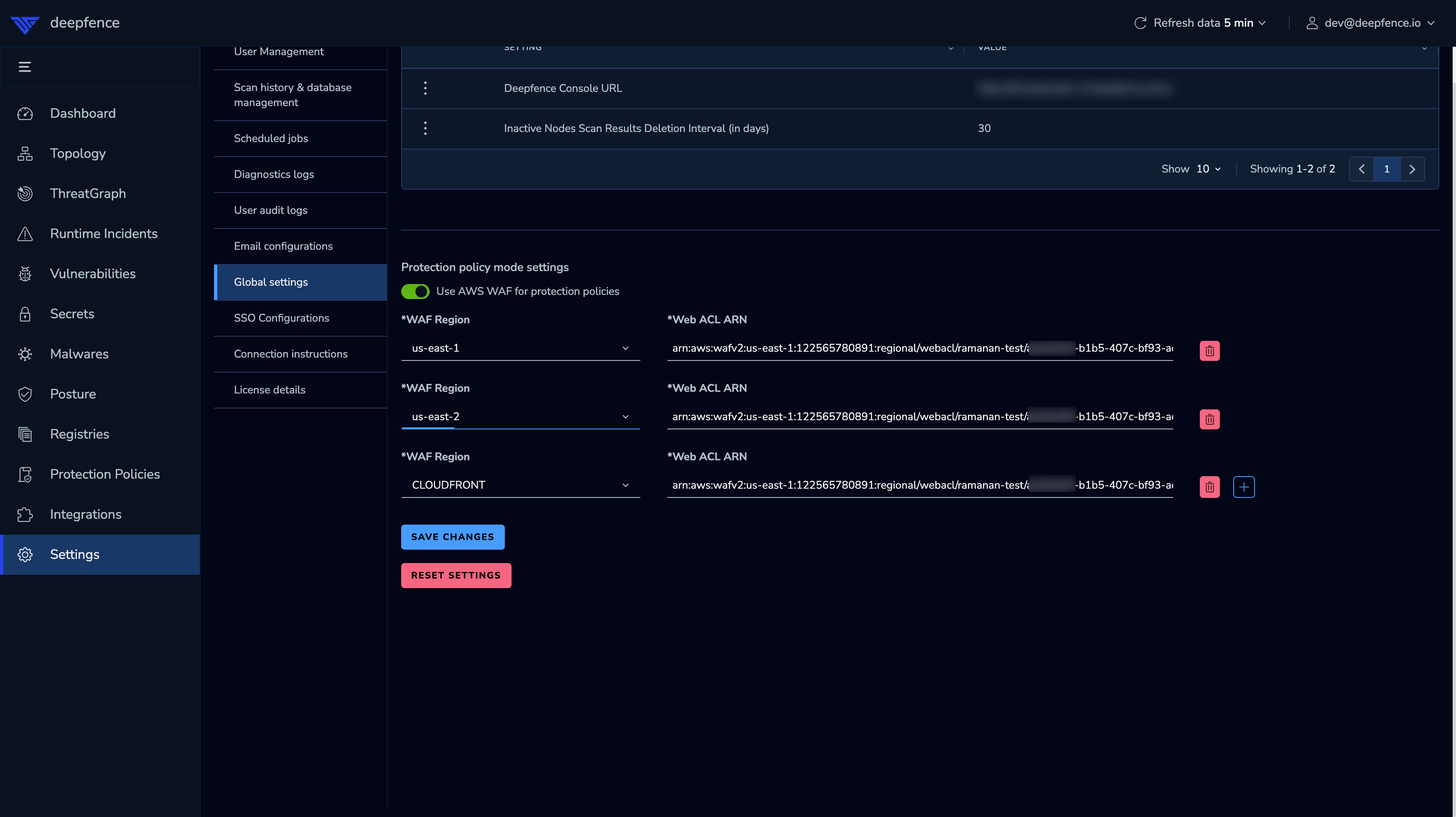The image size is (1456, 817).
Task: Switch to Diagnostics logs tab
Action: coord(274,174)
